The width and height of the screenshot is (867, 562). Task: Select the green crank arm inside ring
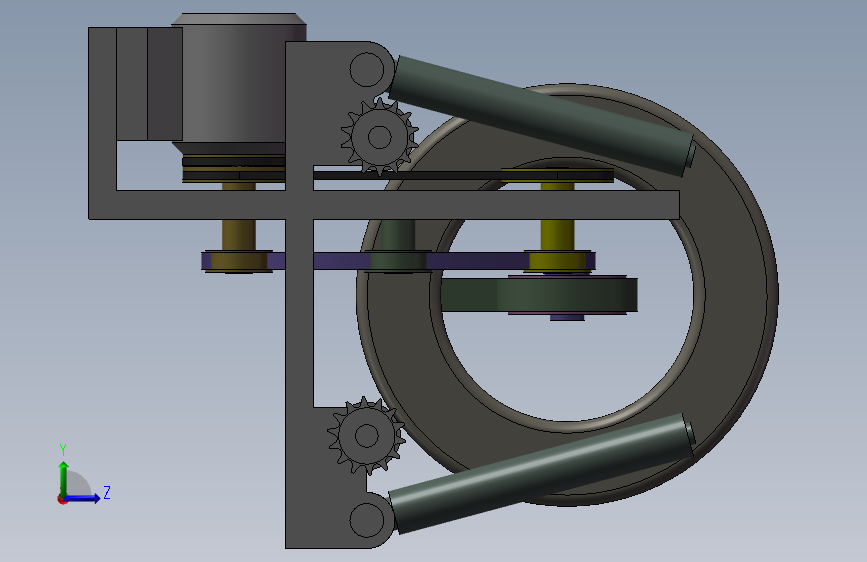coord(539,295)
